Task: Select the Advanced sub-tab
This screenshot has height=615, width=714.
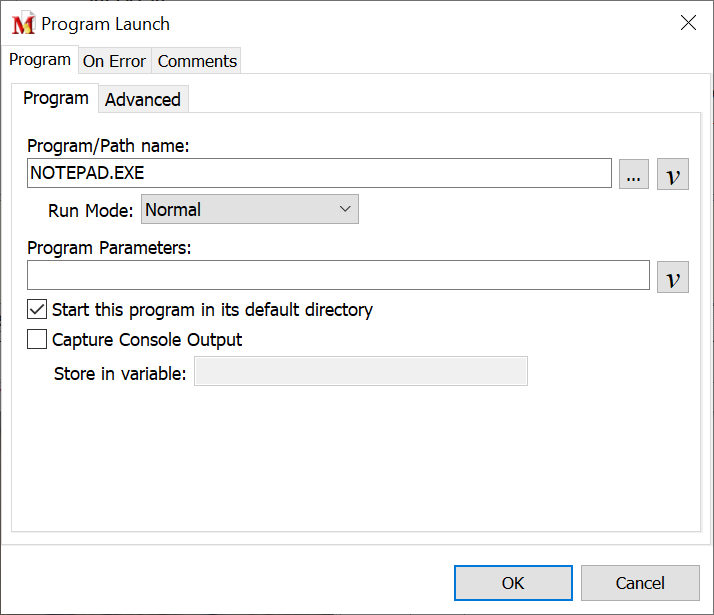Action: click(x=143, y=99)
